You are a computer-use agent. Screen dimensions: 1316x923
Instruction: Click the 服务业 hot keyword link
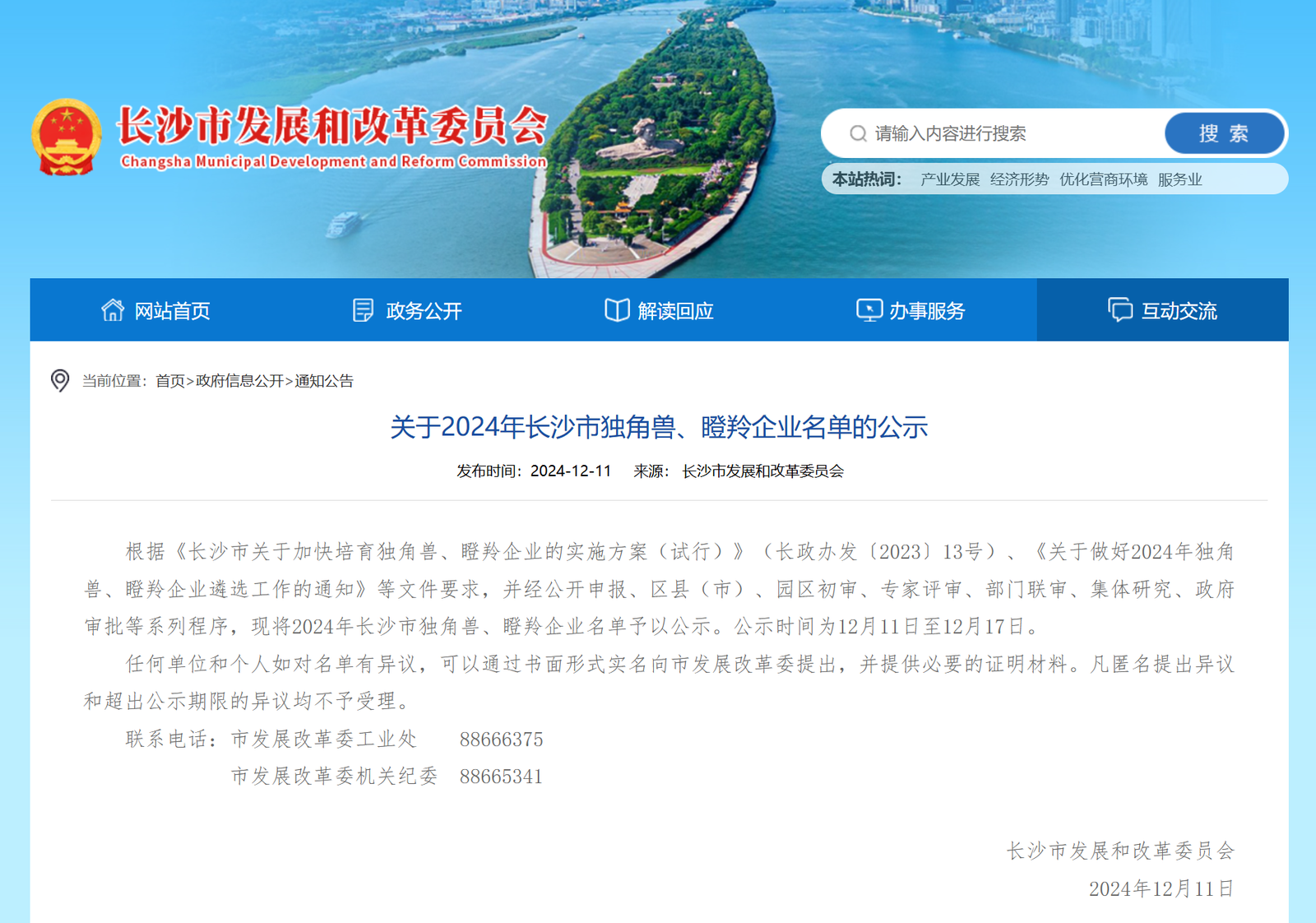point(1179,179)
